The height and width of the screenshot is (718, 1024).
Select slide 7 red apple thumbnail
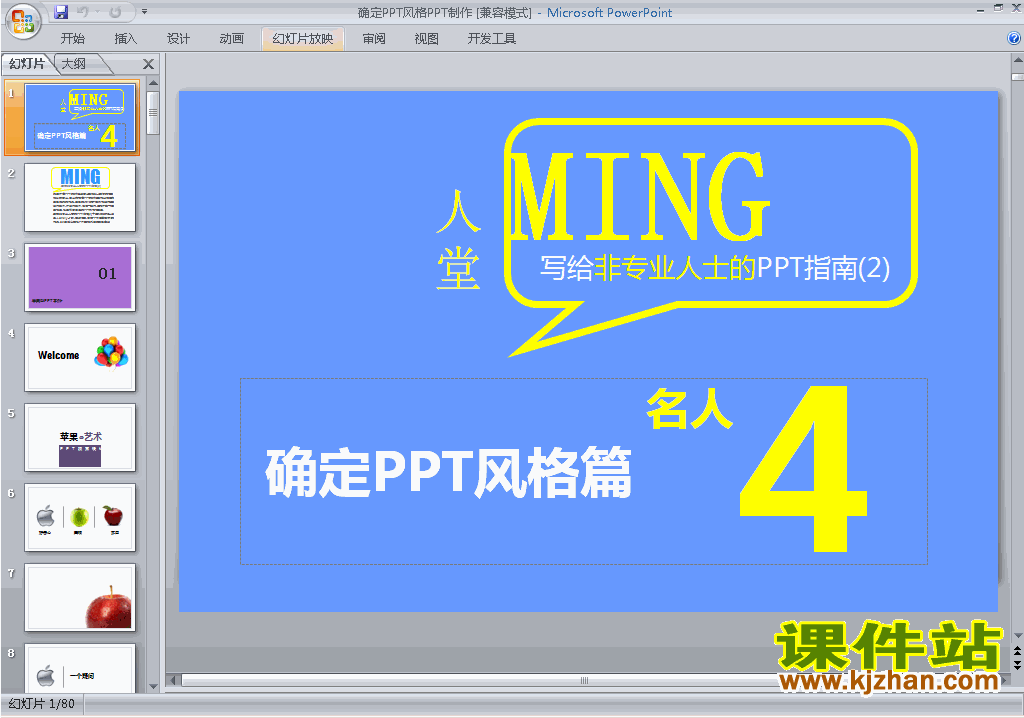tap(80, 597)
